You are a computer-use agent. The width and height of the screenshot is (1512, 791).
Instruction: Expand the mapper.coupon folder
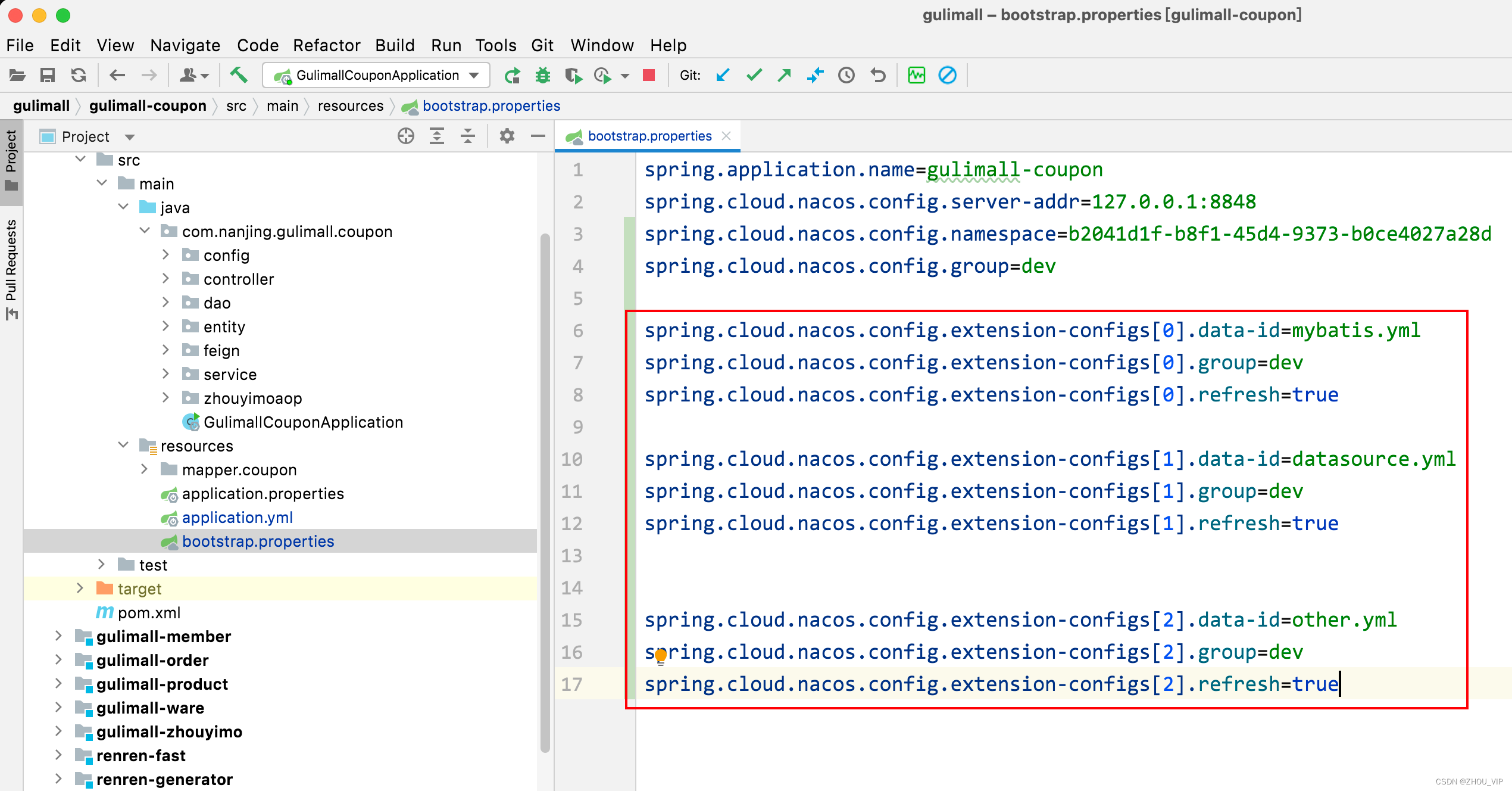[x=145, y=469]
